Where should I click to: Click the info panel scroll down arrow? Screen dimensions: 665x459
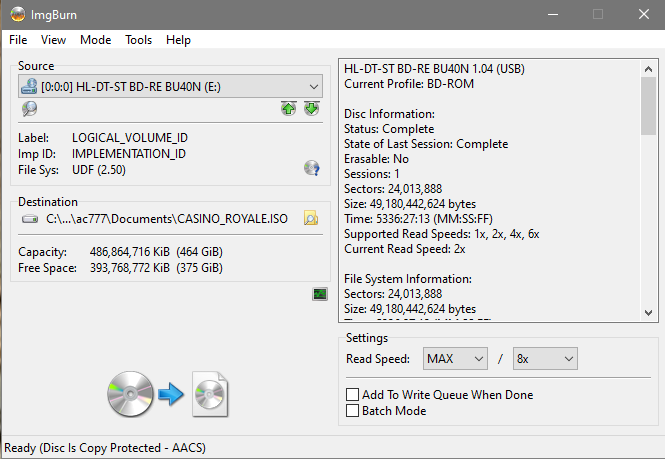point(648,313)
